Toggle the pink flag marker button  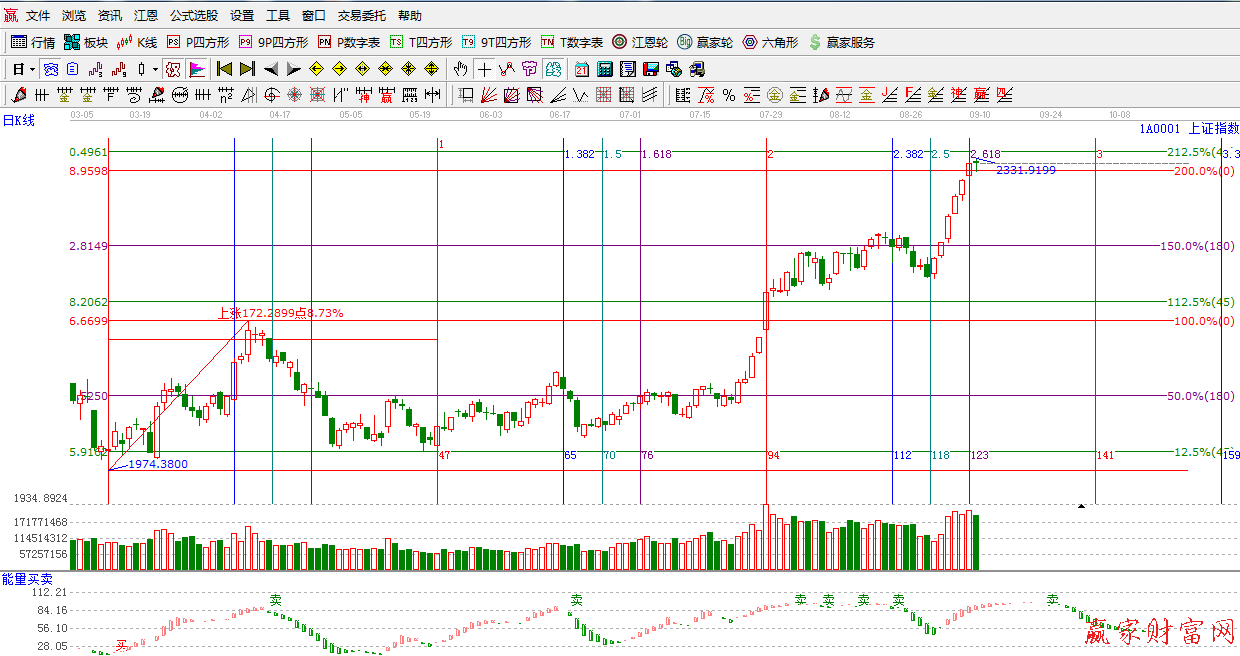point(197,69)
